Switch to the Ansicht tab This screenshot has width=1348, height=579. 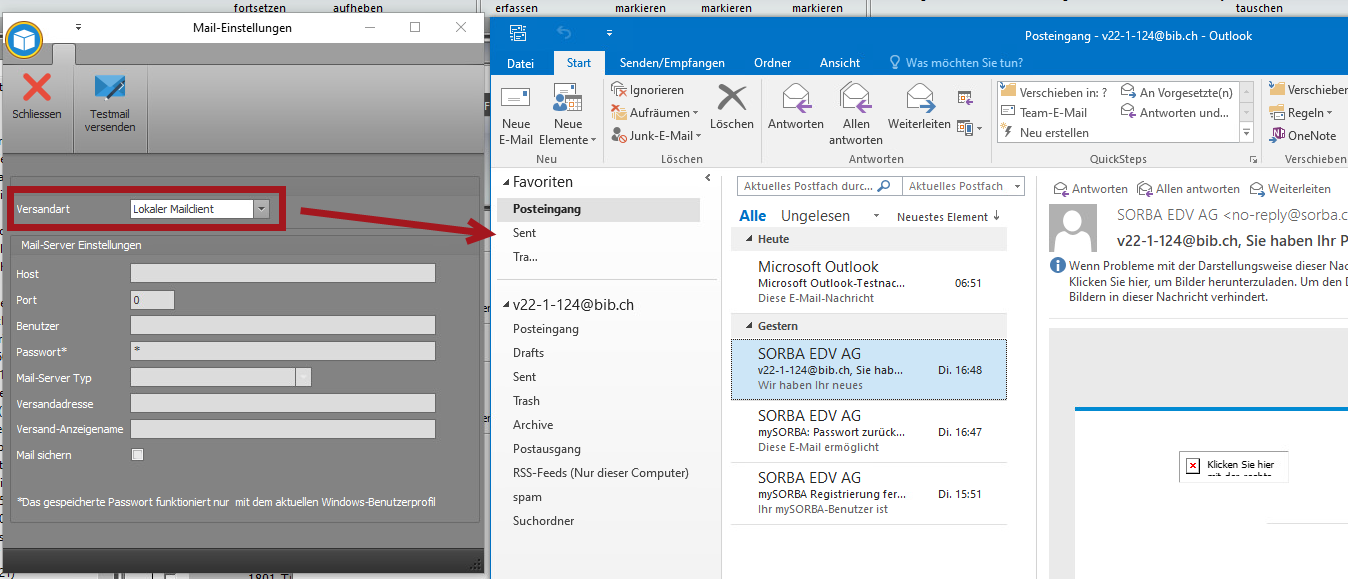(x=840, y=63)
